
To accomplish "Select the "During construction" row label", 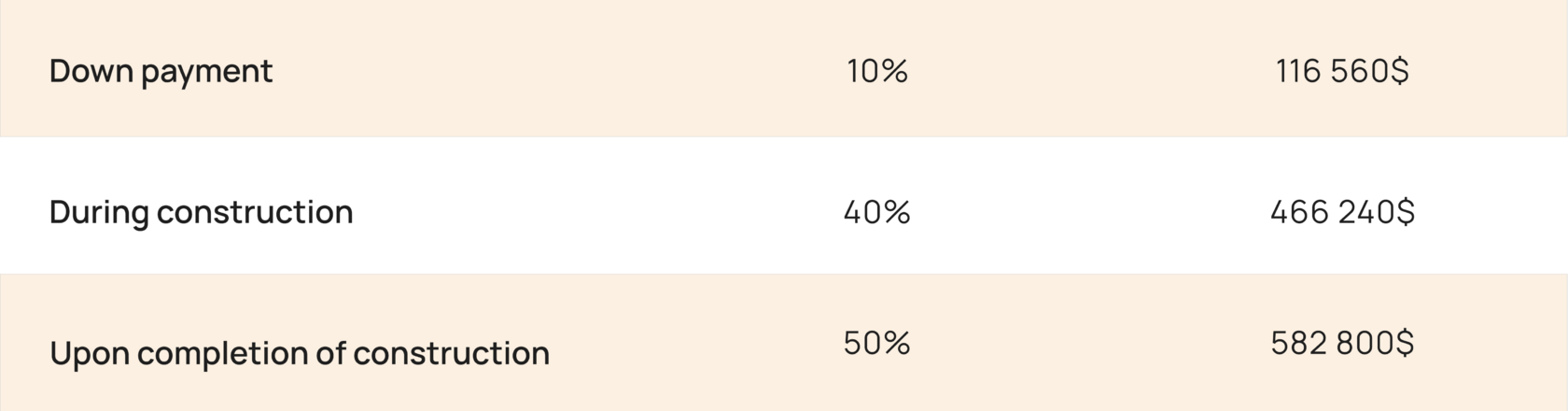I will [x=201, y=213].
